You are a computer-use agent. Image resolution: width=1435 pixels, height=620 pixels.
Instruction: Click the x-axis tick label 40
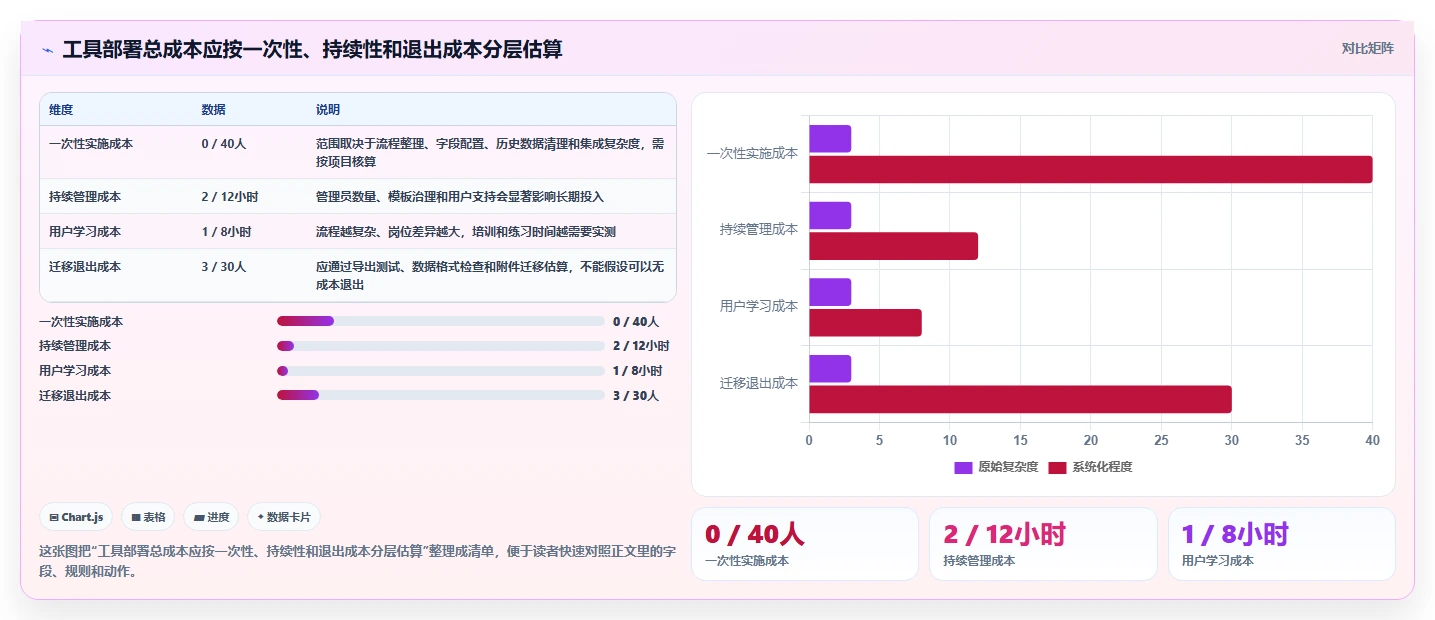1372,440
